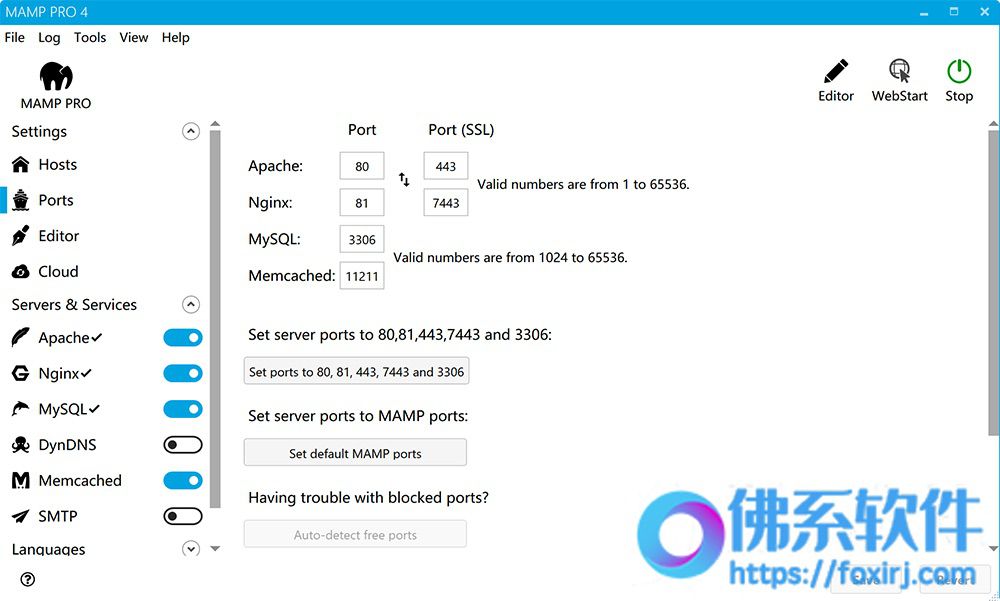Open the Tools menu

[90, 38]
